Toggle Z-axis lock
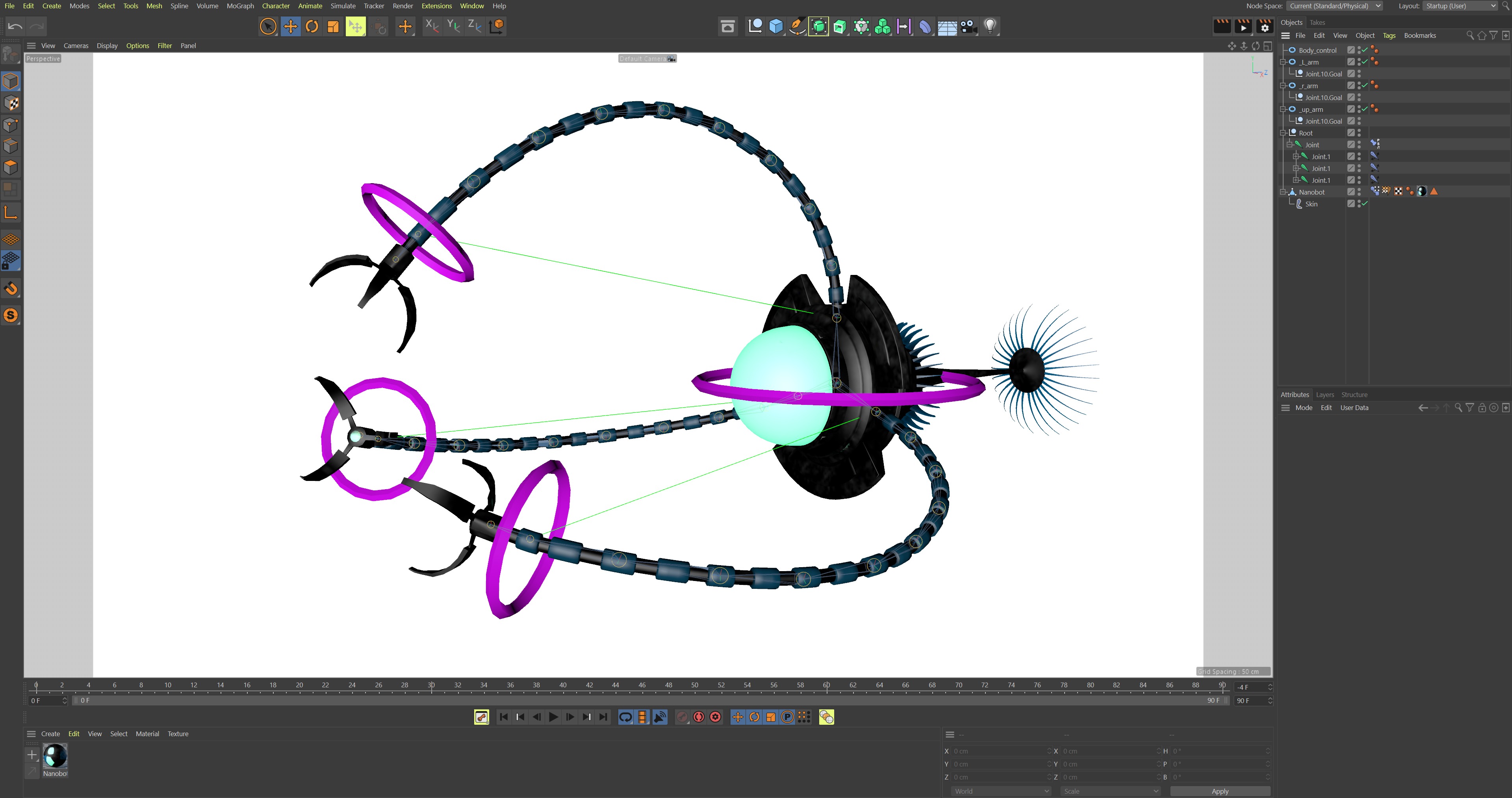The image size is (1512, 798). pyautogui.click(x=474, y=26)
